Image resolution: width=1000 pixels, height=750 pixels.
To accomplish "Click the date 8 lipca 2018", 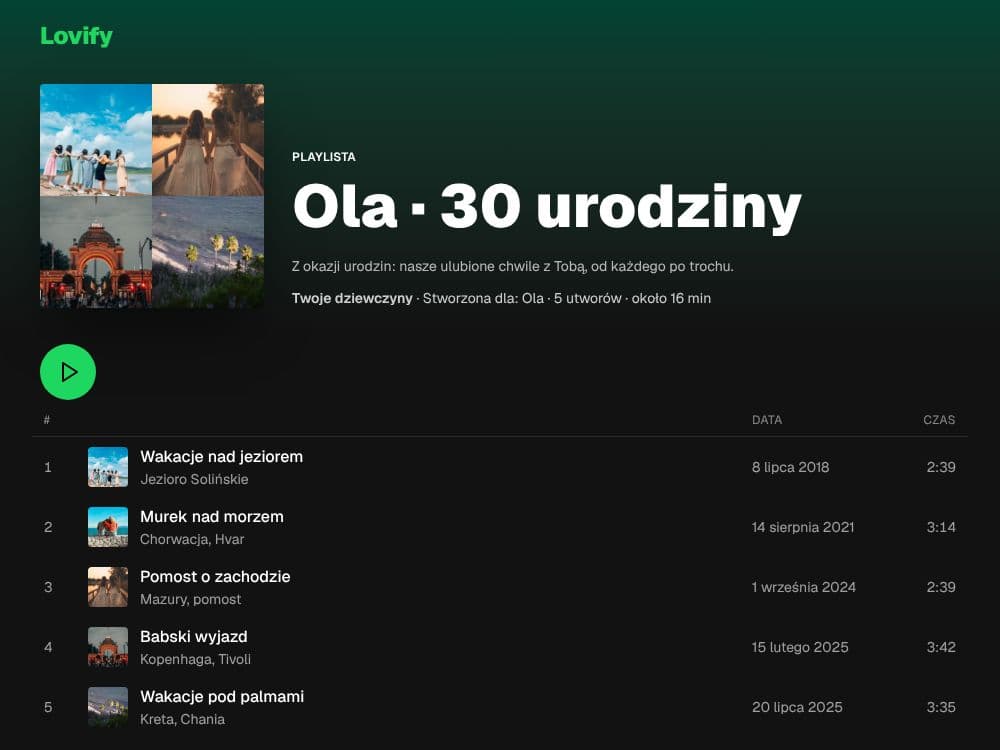I will point(790,467).
